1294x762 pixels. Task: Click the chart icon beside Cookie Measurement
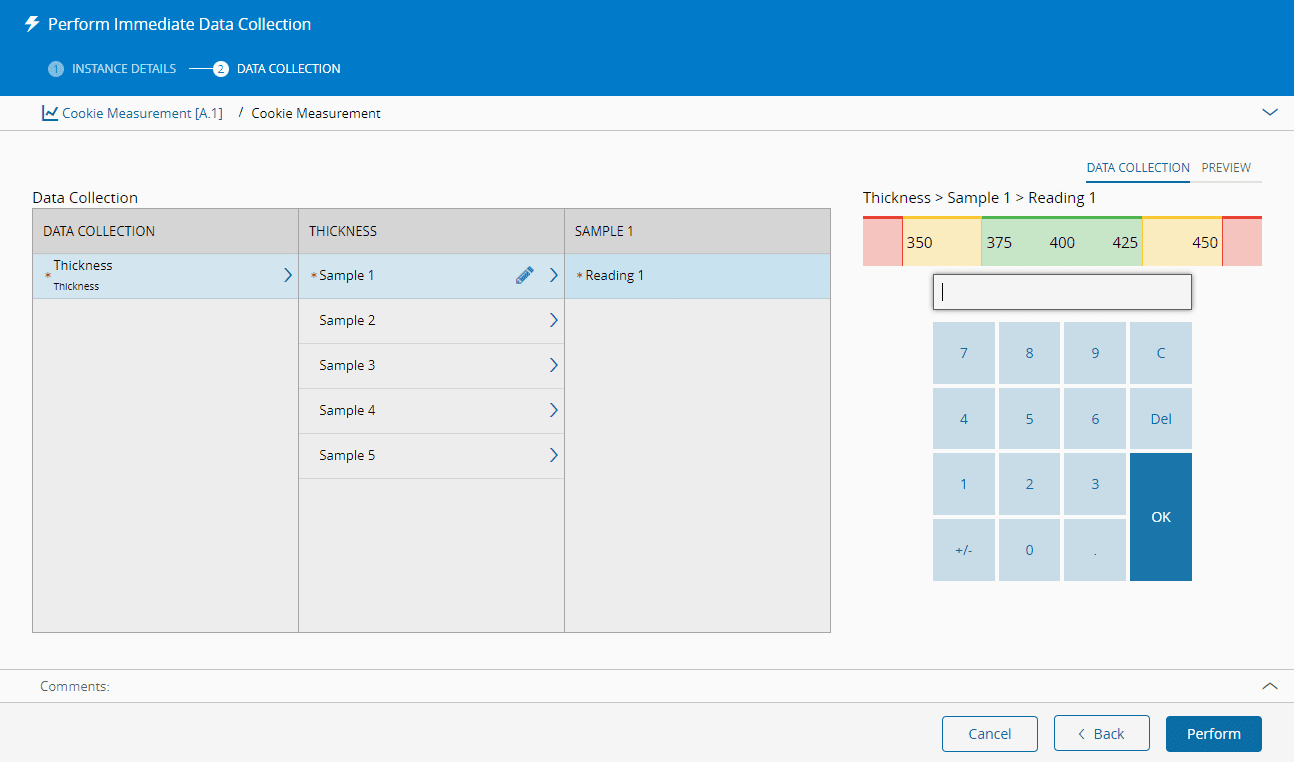tap(49, 113)
